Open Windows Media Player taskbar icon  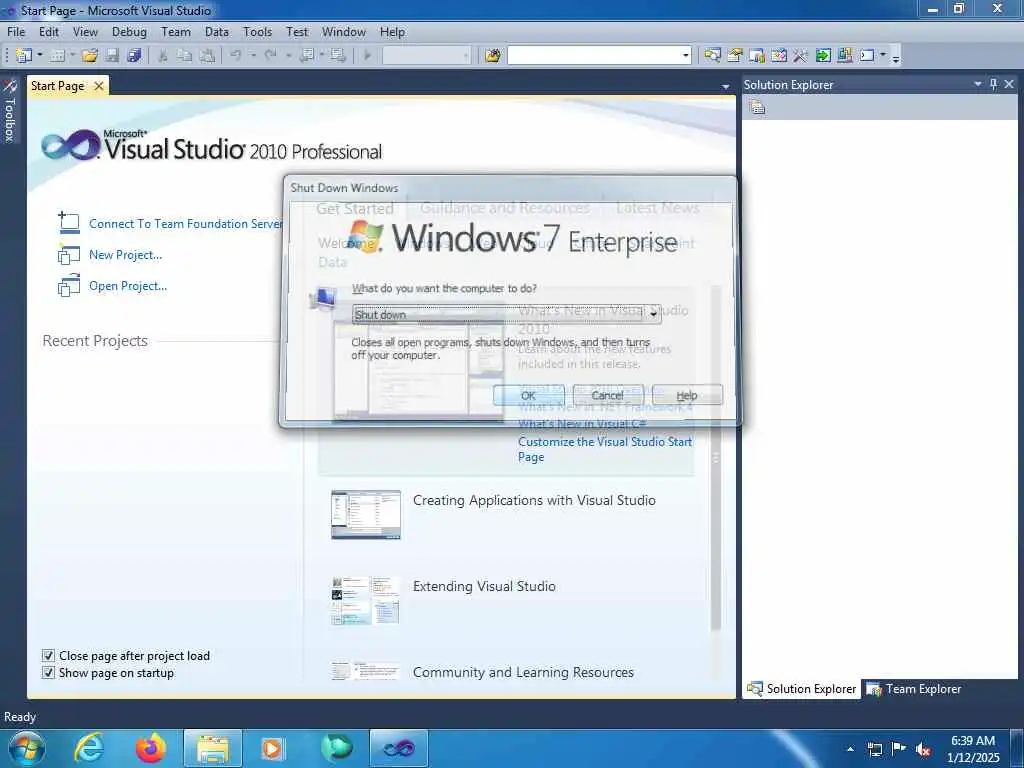pyautogui.click(x=273, y=748)
